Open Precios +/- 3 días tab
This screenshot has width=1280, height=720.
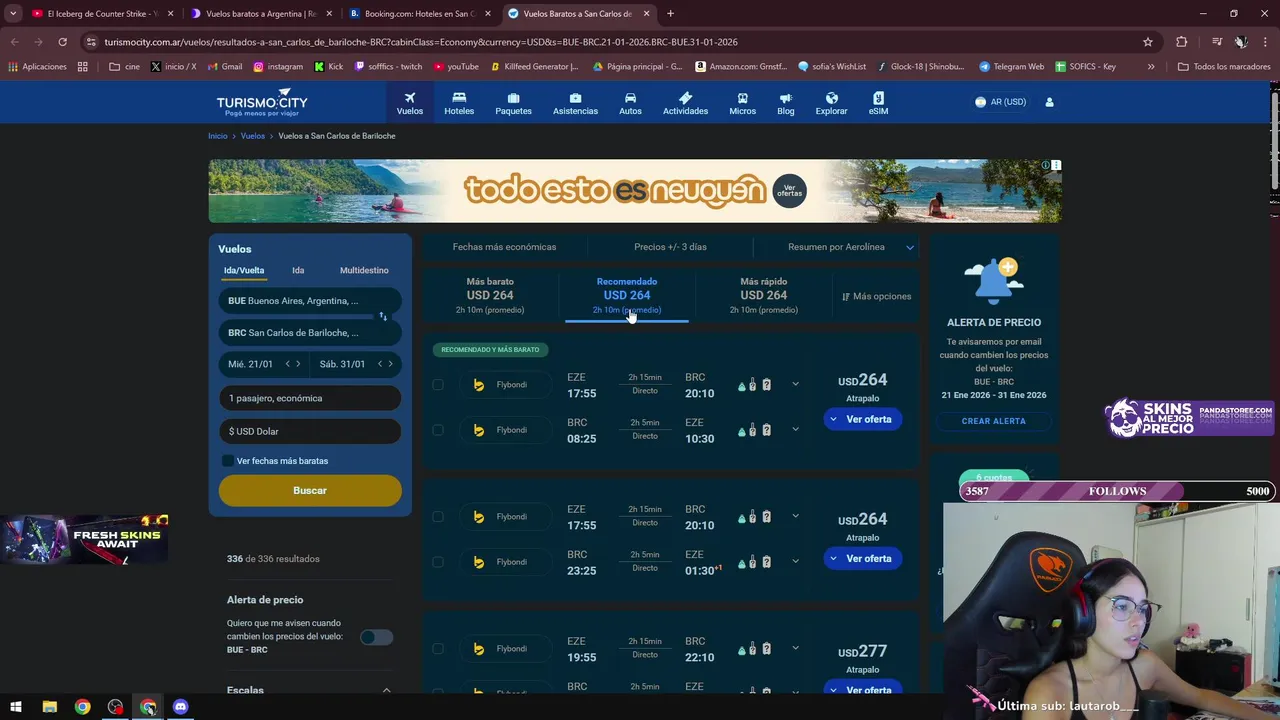[x=670, y=247]
